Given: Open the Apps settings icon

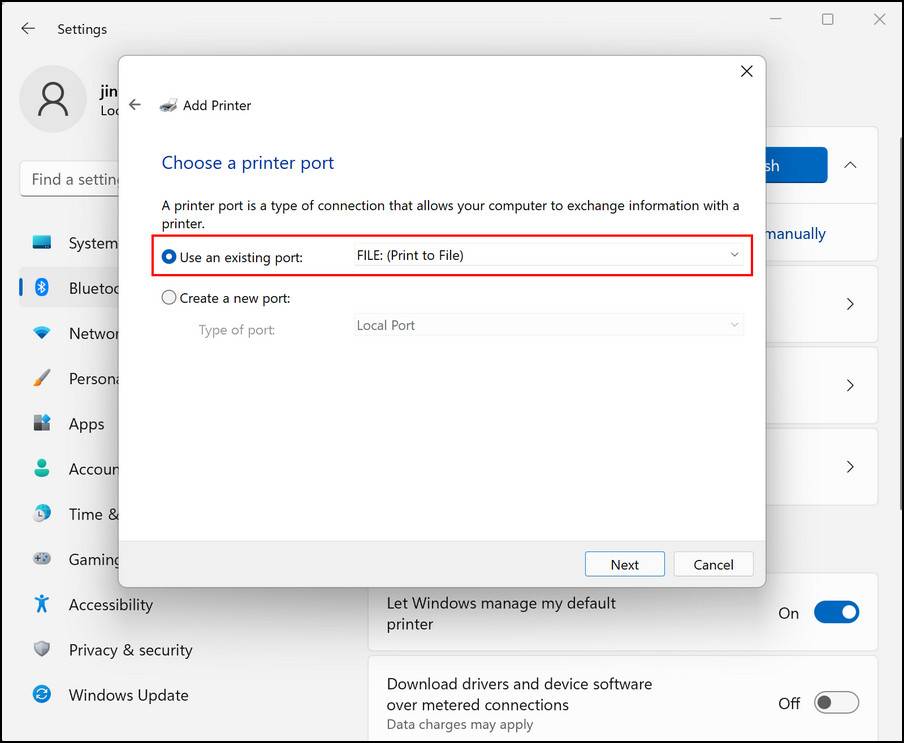Looking at the screenshot, I should tap(41, 424).
